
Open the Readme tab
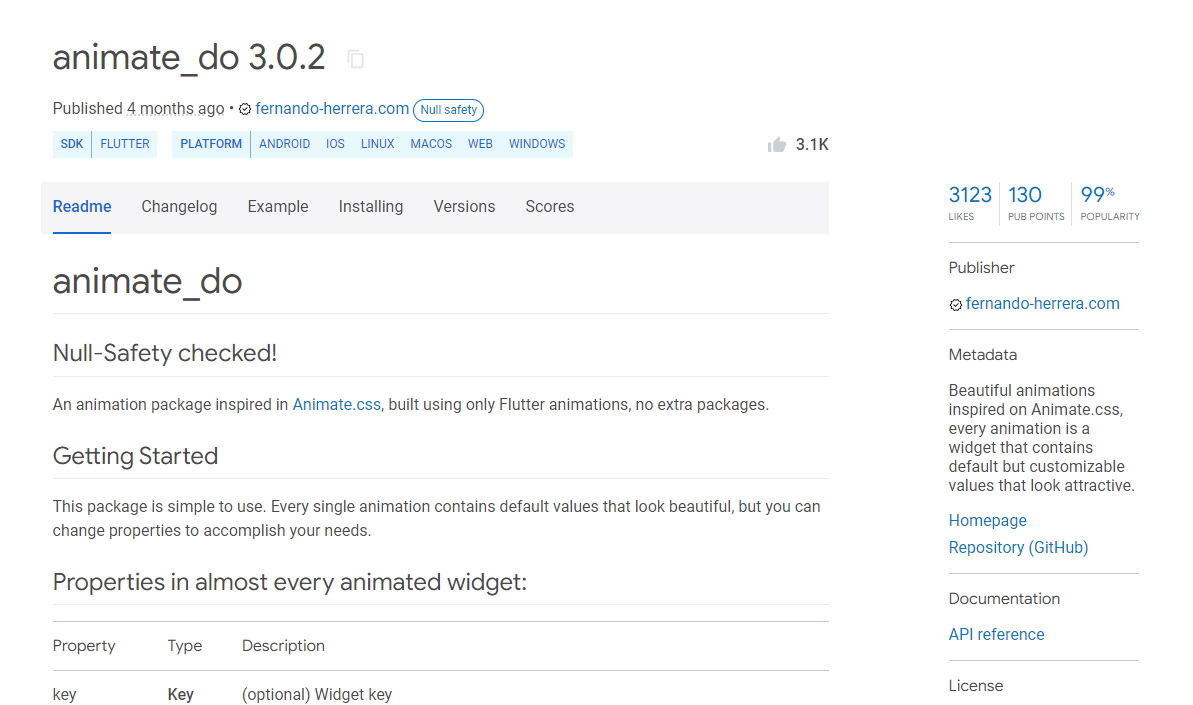(x=82, y=207)
